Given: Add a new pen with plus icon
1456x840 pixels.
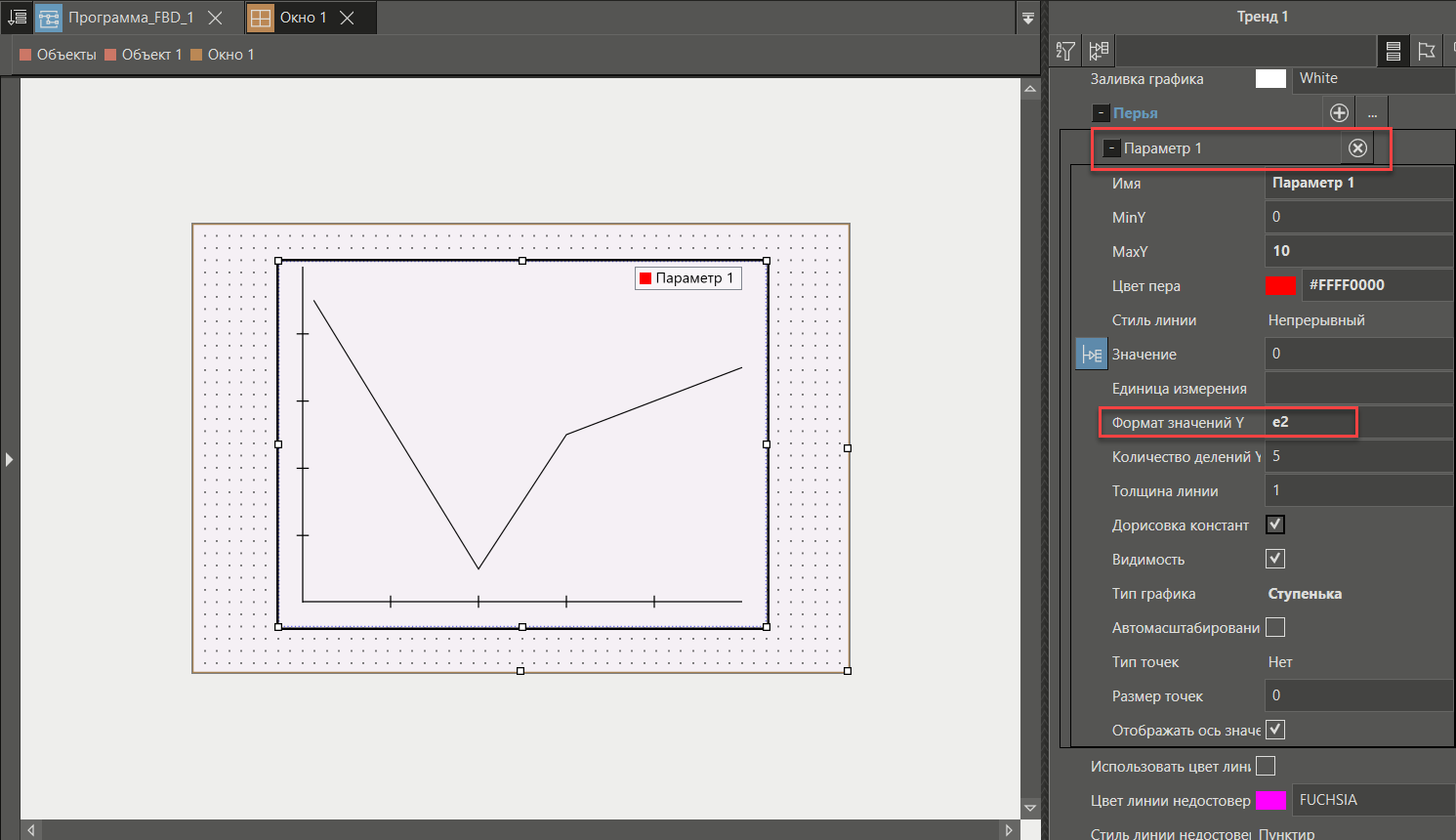Looking at the screenshot, I should (1339, 113).
